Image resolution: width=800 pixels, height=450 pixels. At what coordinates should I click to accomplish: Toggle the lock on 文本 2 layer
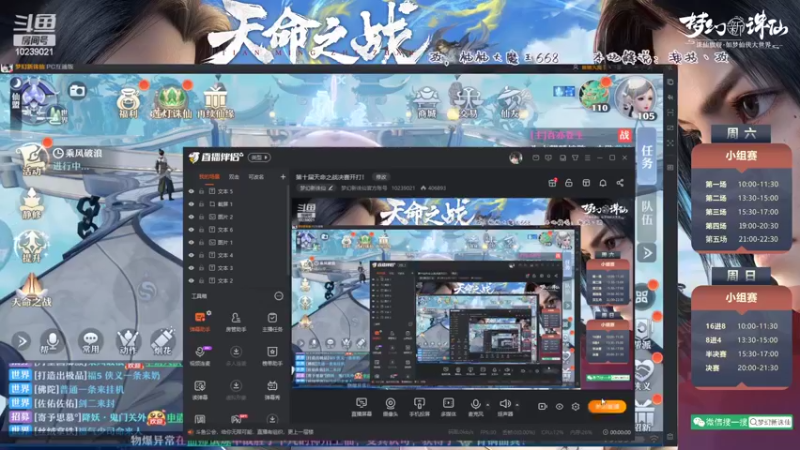pos(202,281)
